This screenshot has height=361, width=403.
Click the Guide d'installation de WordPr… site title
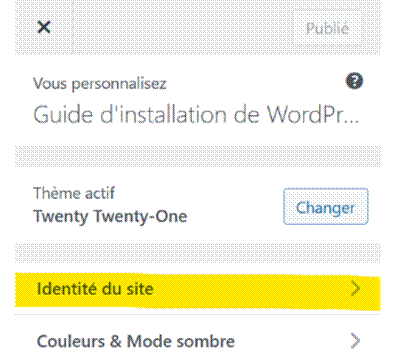click(196, 115)
